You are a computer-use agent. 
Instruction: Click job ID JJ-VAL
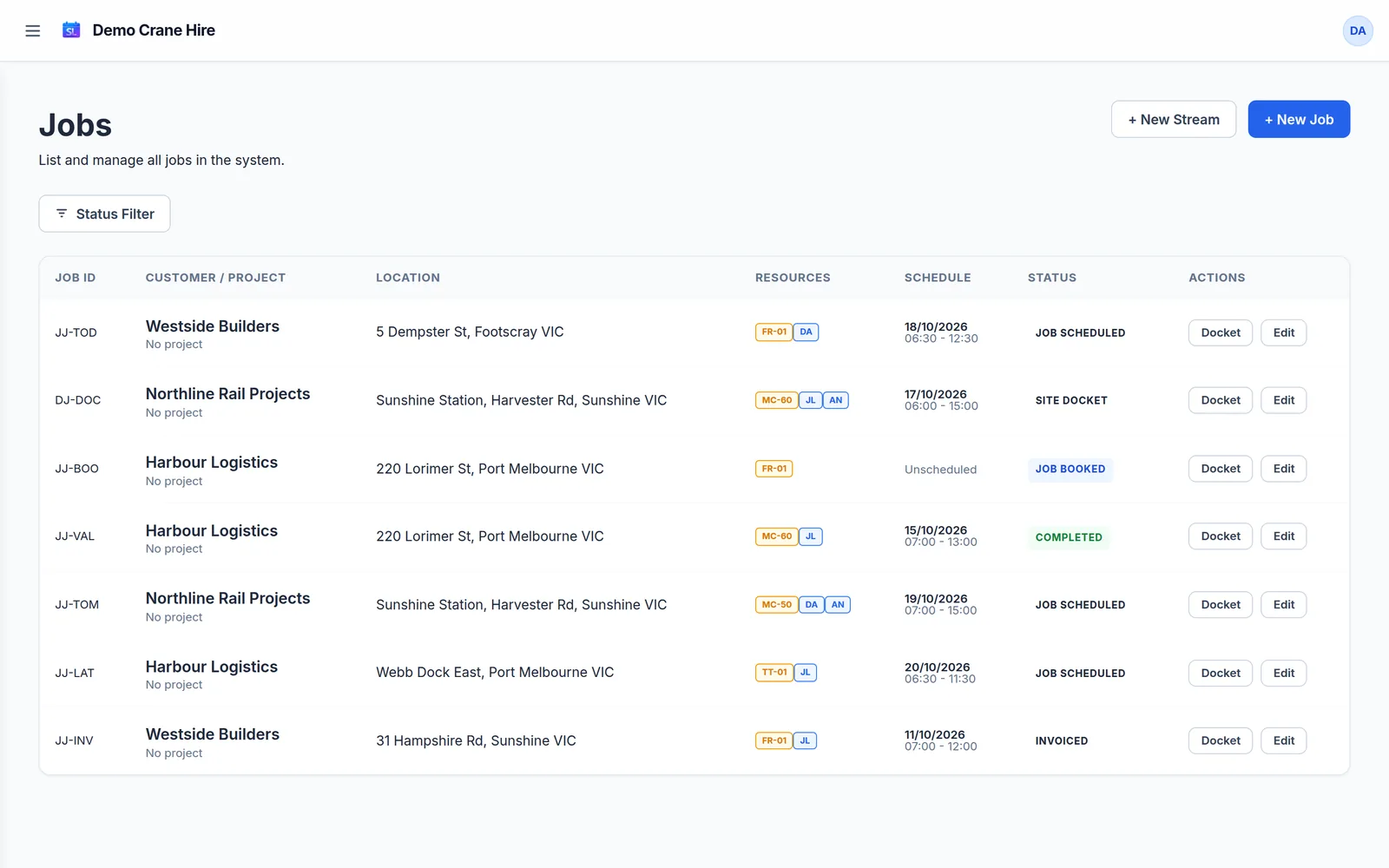75,536
